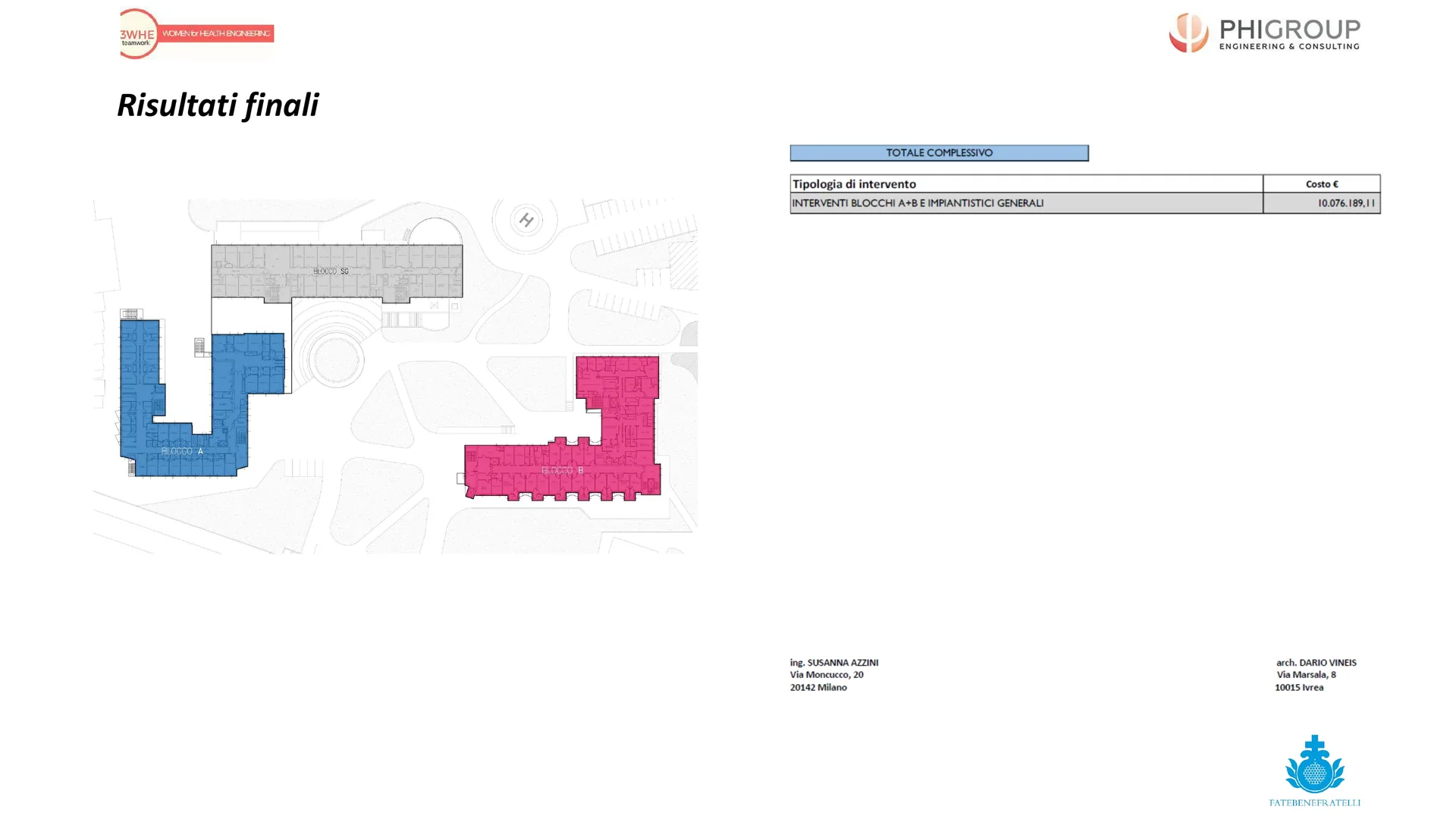The image size is (1456, 819).
Task: Select the 'ing. SUSANNA AZZINI' name line
Action: (834, 663)
